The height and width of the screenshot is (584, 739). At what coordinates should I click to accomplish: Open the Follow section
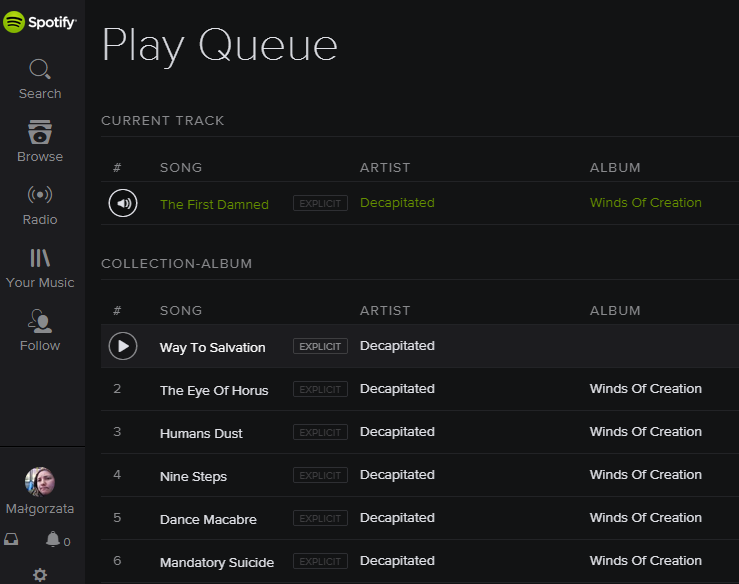click(x=40, y=330)
